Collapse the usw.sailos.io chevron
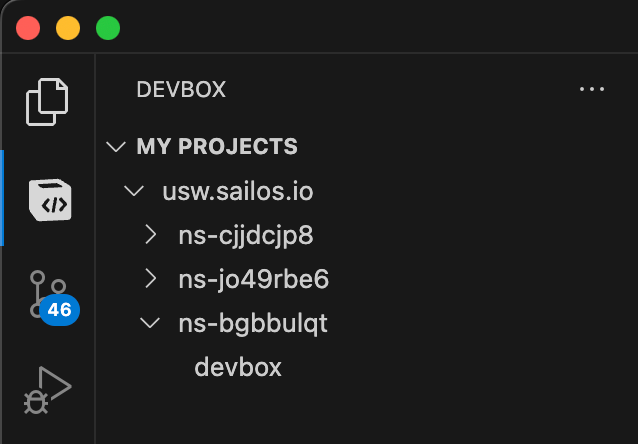The width and height of the screenshot is (638, 444). coord(134,190)
